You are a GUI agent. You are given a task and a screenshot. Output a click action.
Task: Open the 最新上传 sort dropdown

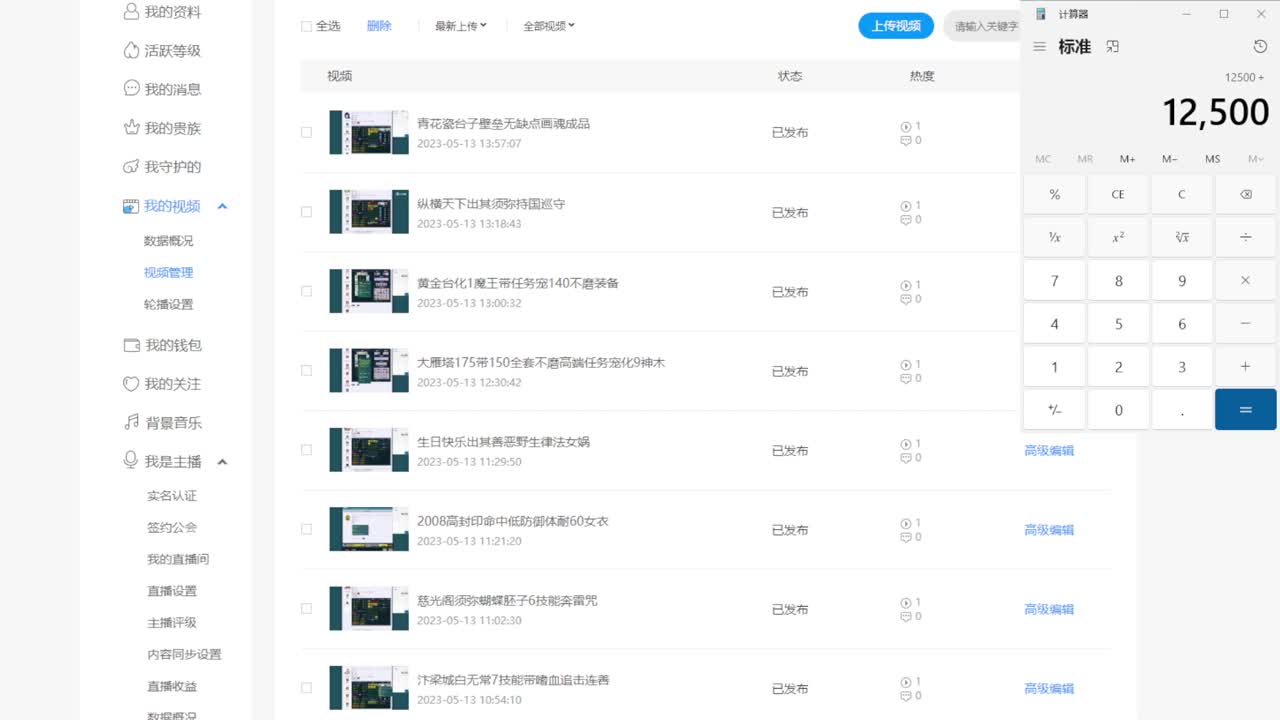pyautogui.click(x=460, y=27)
